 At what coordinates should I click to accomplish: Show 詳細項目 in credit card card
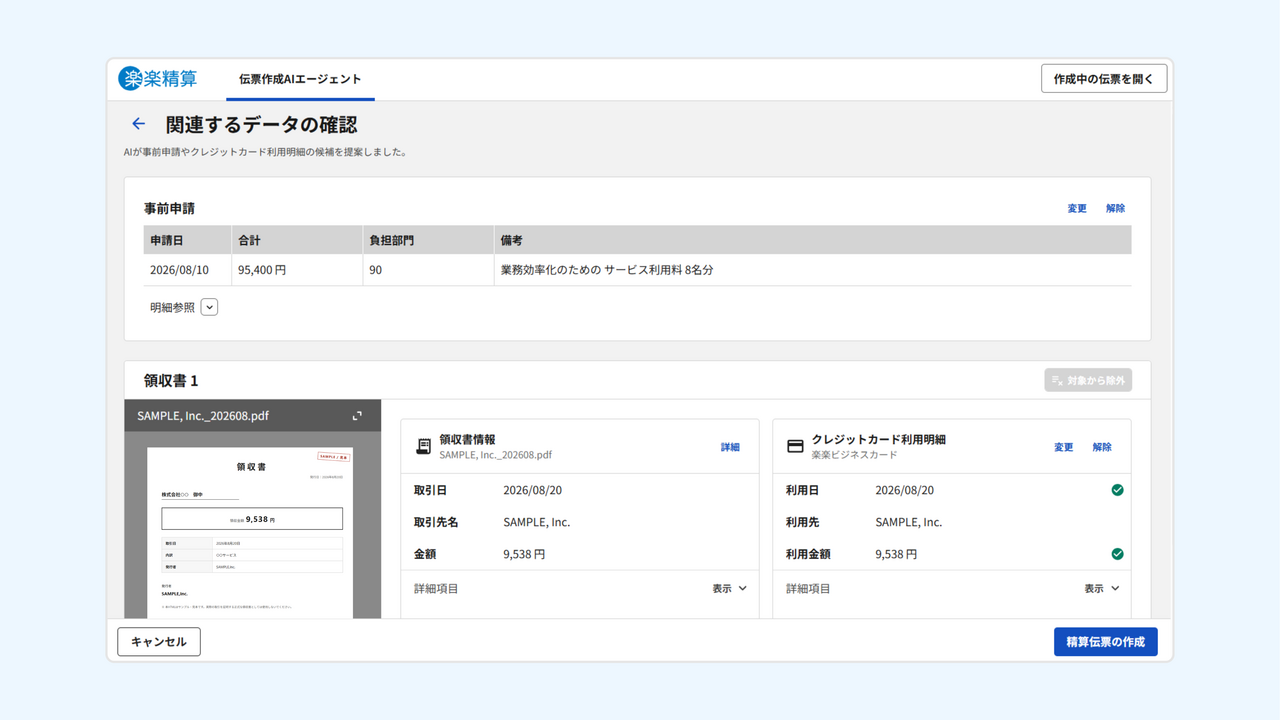pos(1101,589)
